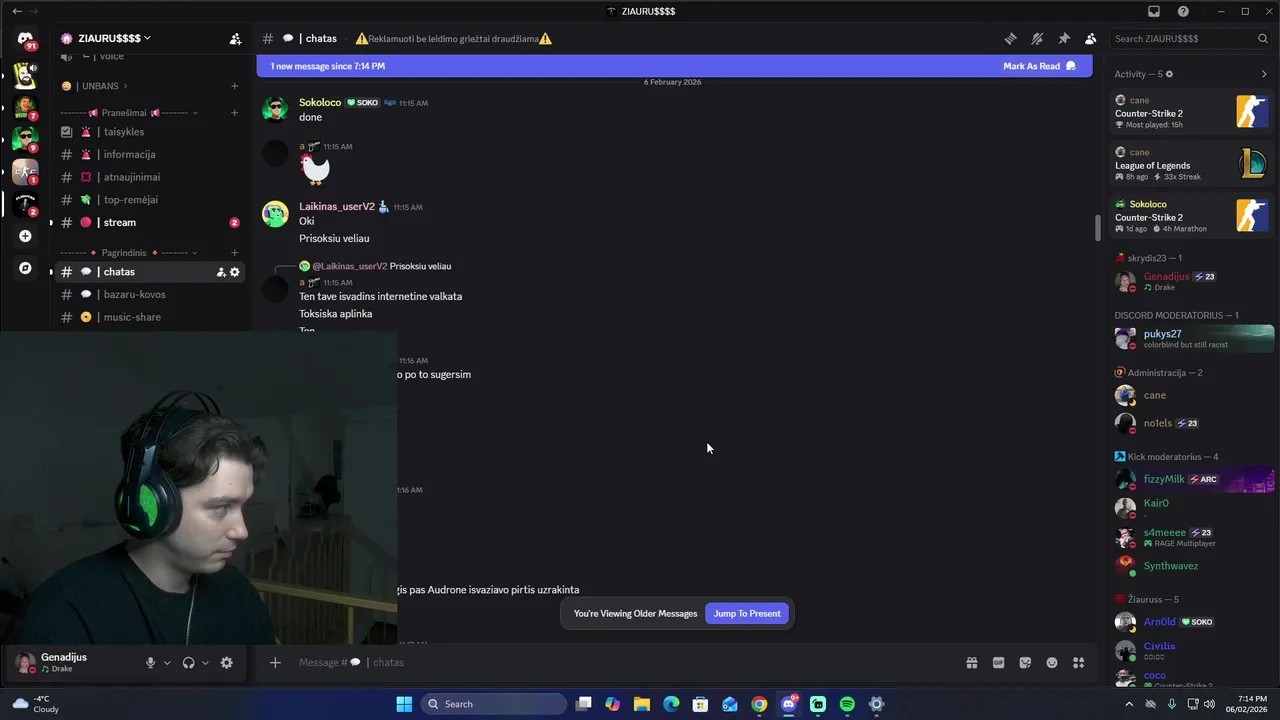Open Spotify from taskbar

pos(847,704)
